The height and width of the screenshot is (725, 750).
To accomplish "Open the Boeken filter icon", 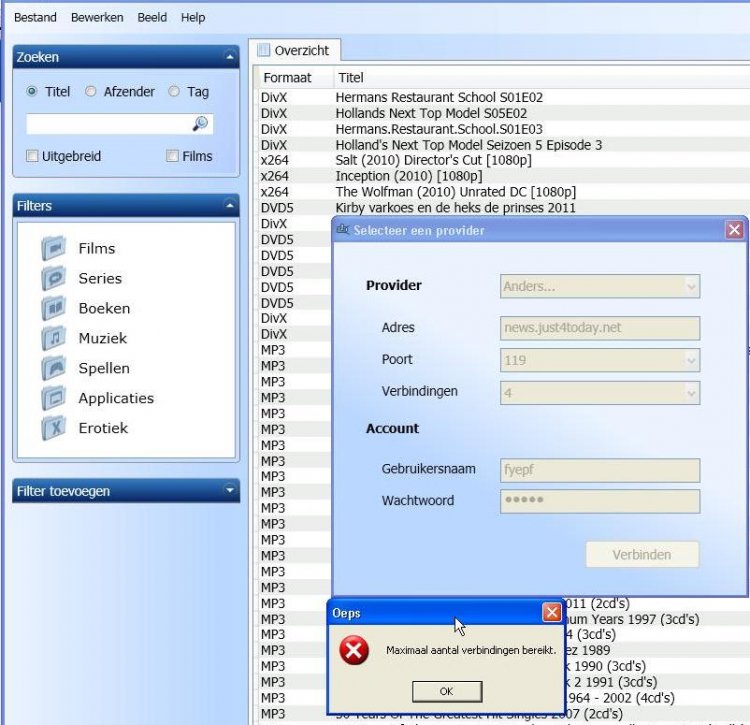I will point(53,308).
